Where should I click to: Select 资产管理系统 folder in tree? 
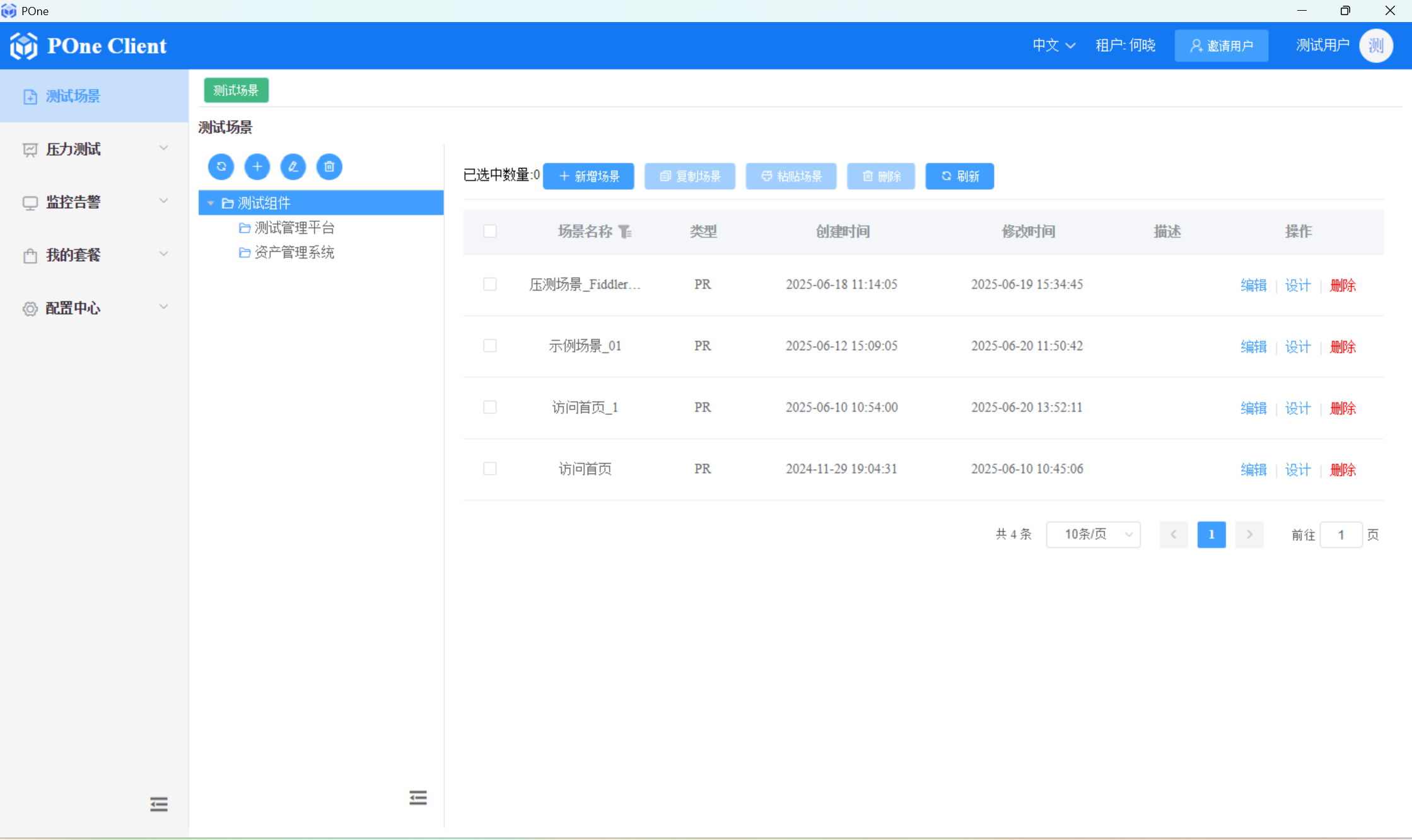coord(294,253)
